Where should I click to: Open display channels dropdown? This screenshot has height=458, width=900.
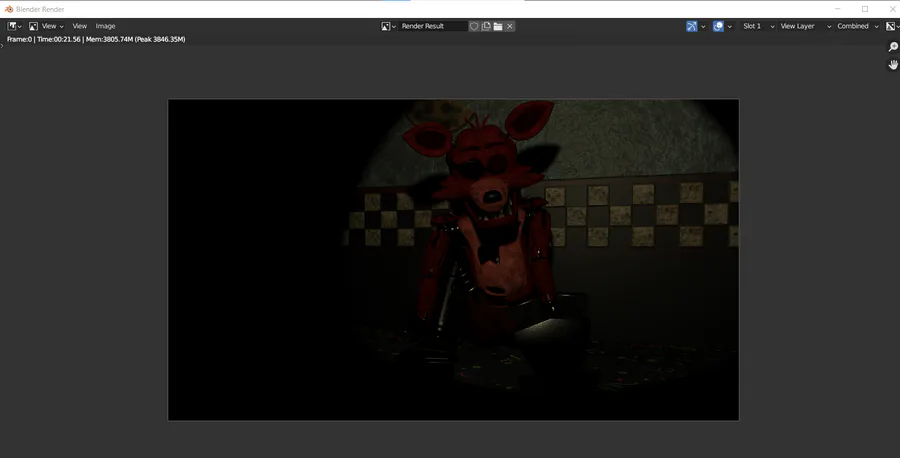pos(893,26)
